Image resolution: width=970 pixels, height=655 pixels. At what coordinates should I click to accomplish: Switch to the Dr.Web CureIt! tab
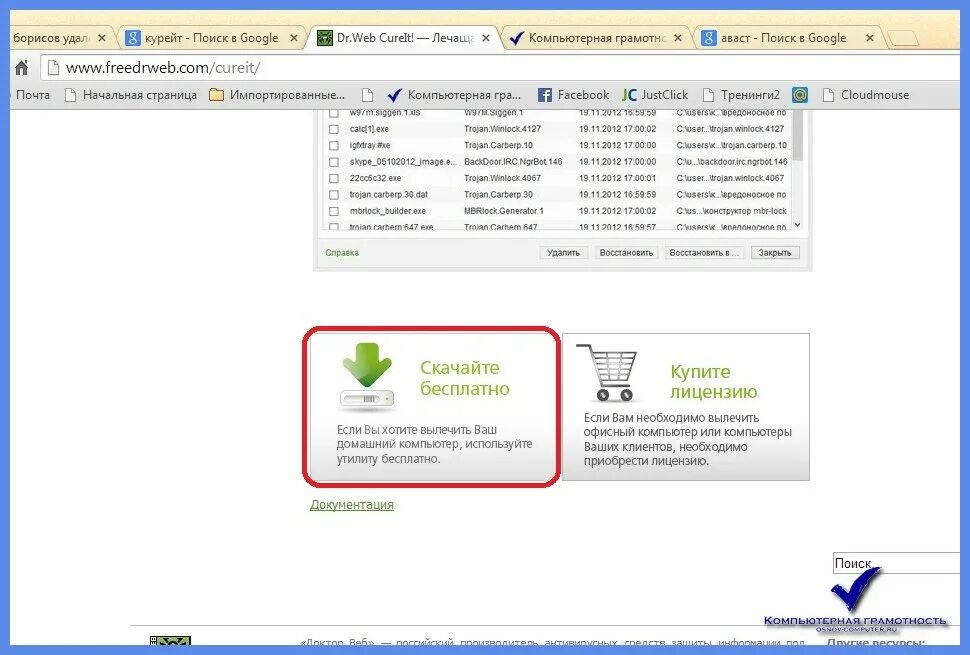click(405, 38)
